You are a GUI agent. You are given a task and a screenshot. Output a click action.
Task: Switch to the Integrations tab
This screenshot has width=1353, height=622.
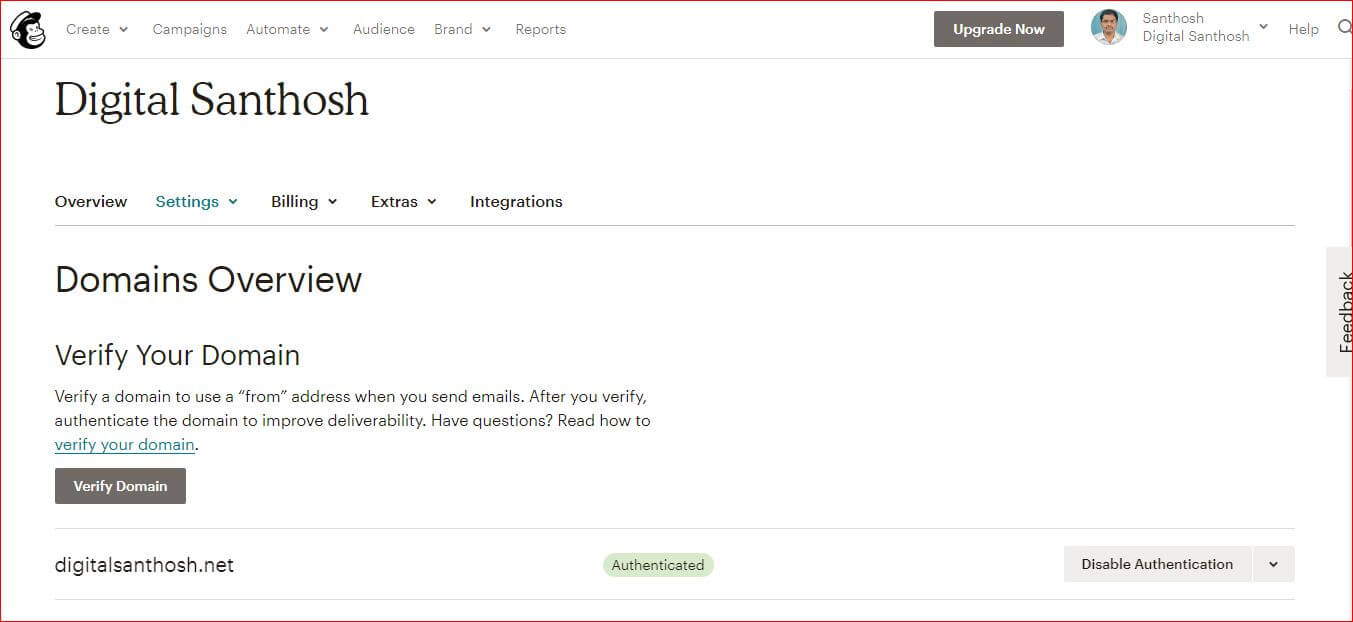click(x=516, y=201)
